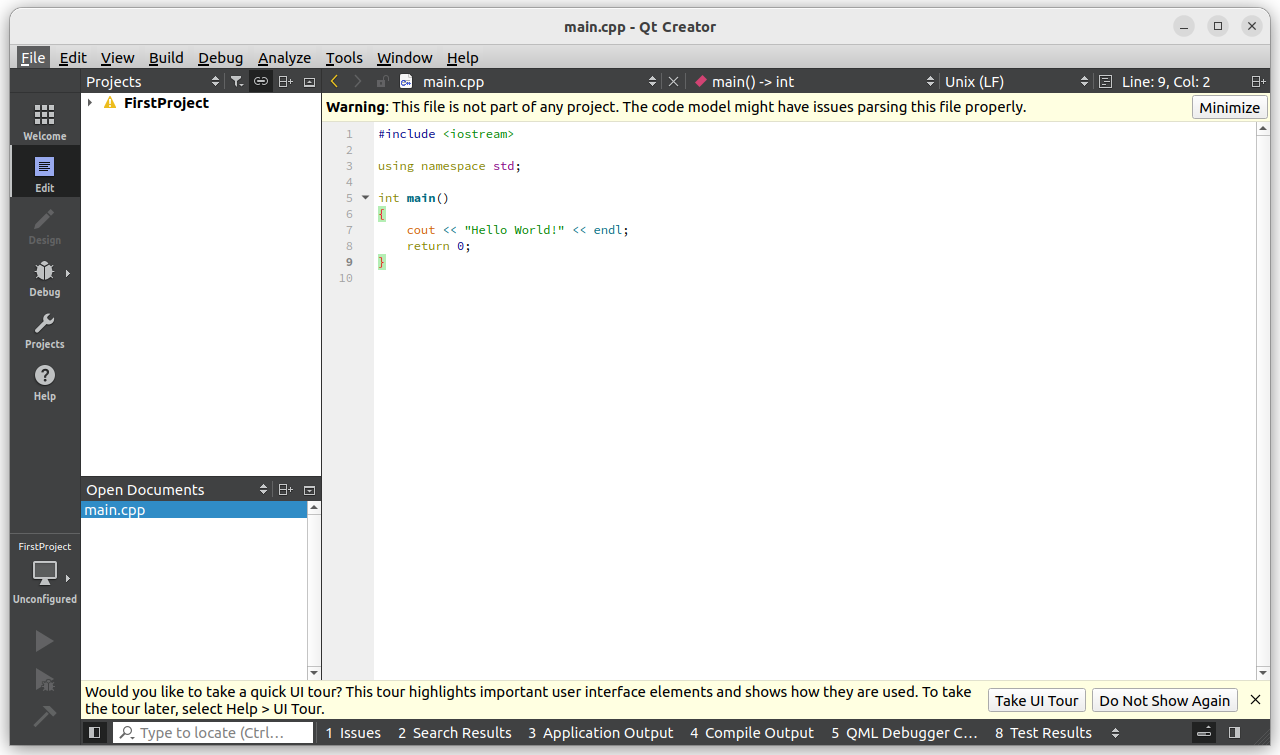1280x755 pixels.
Task: Open the Edit menu
Action: click(73, 57)
